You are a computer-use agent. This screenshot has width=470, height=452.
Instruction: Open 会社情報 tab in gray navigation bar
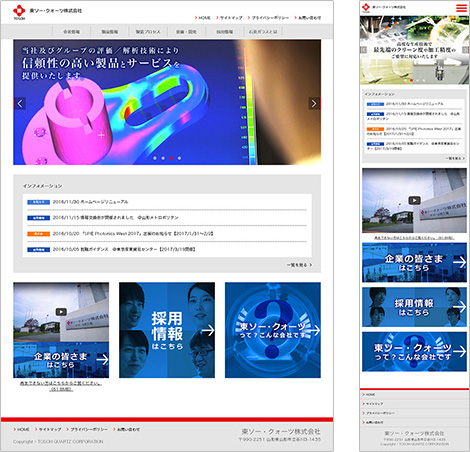(71, 32)
